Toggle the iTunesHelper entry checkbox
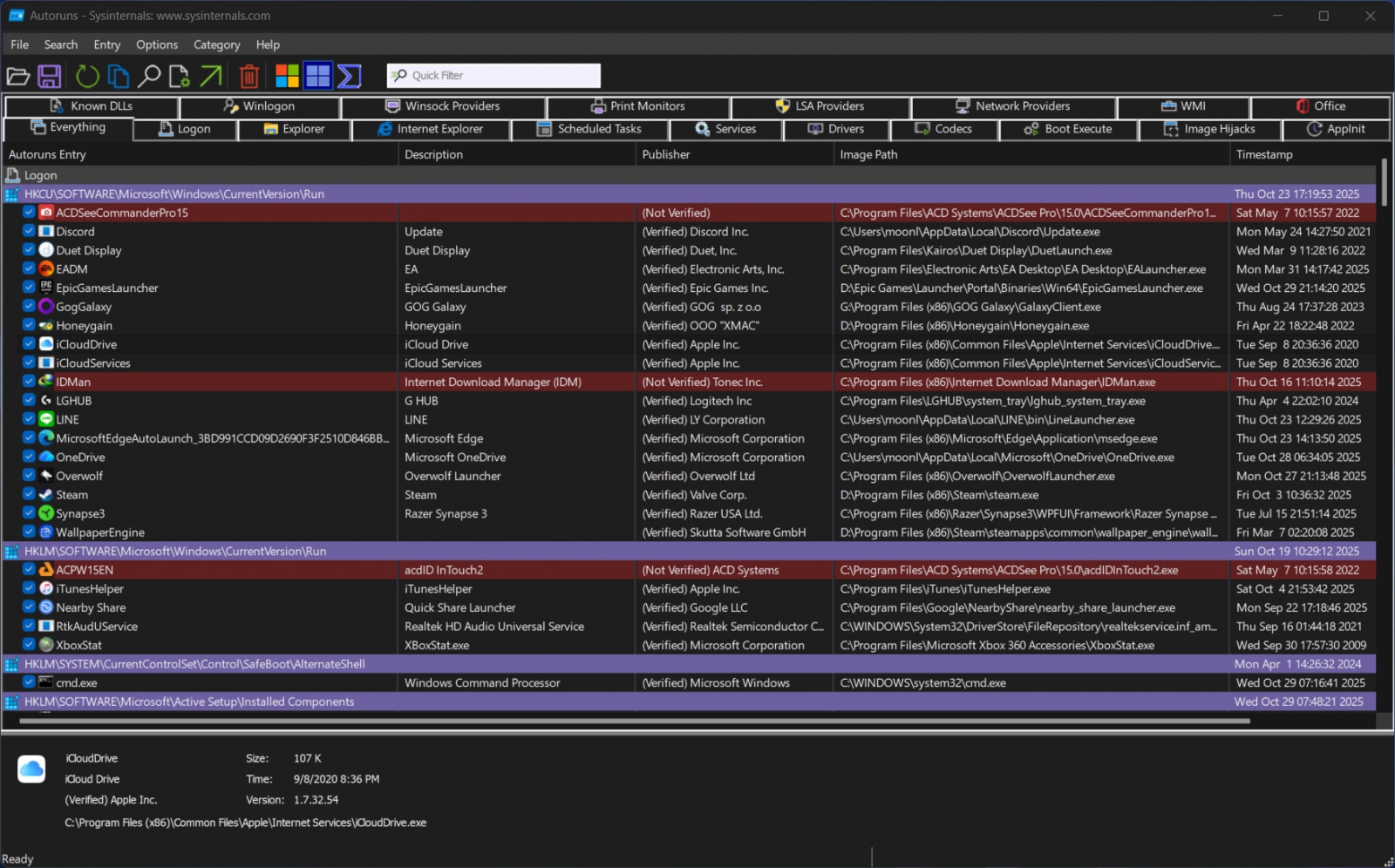1395x868 pixels. (29, 588)
